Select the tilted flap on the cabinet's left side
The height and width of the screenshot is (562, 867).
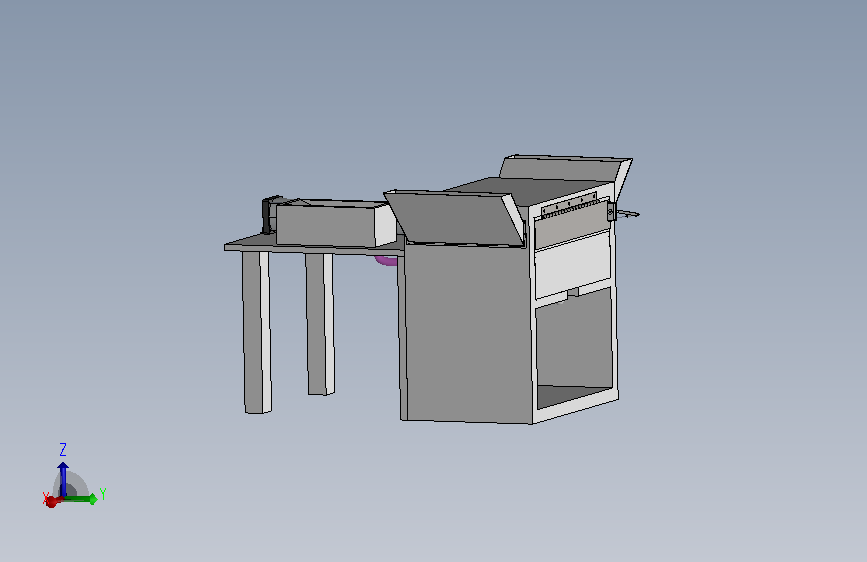tap(456, 218)
